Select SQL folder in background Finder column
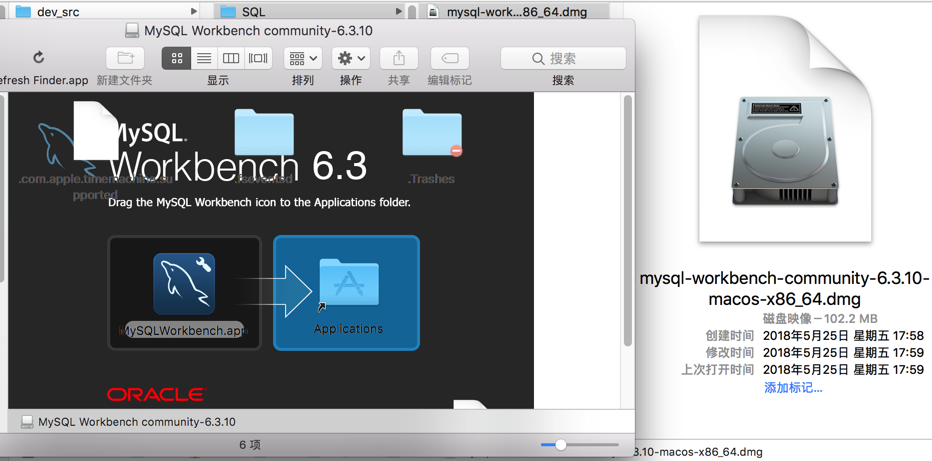Viewport: 932px width, 461px height. pos(253,11)
